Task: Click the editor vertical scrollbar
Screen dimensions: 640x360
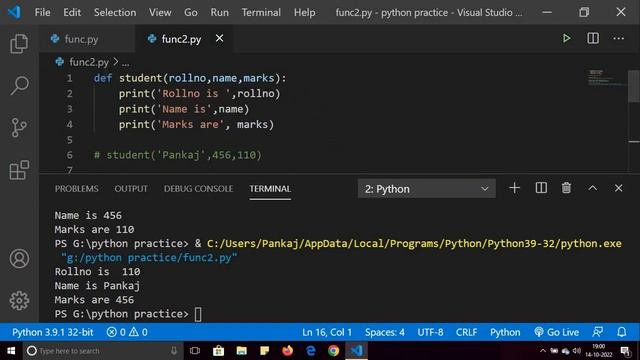Action: click(x=634, y=86)
